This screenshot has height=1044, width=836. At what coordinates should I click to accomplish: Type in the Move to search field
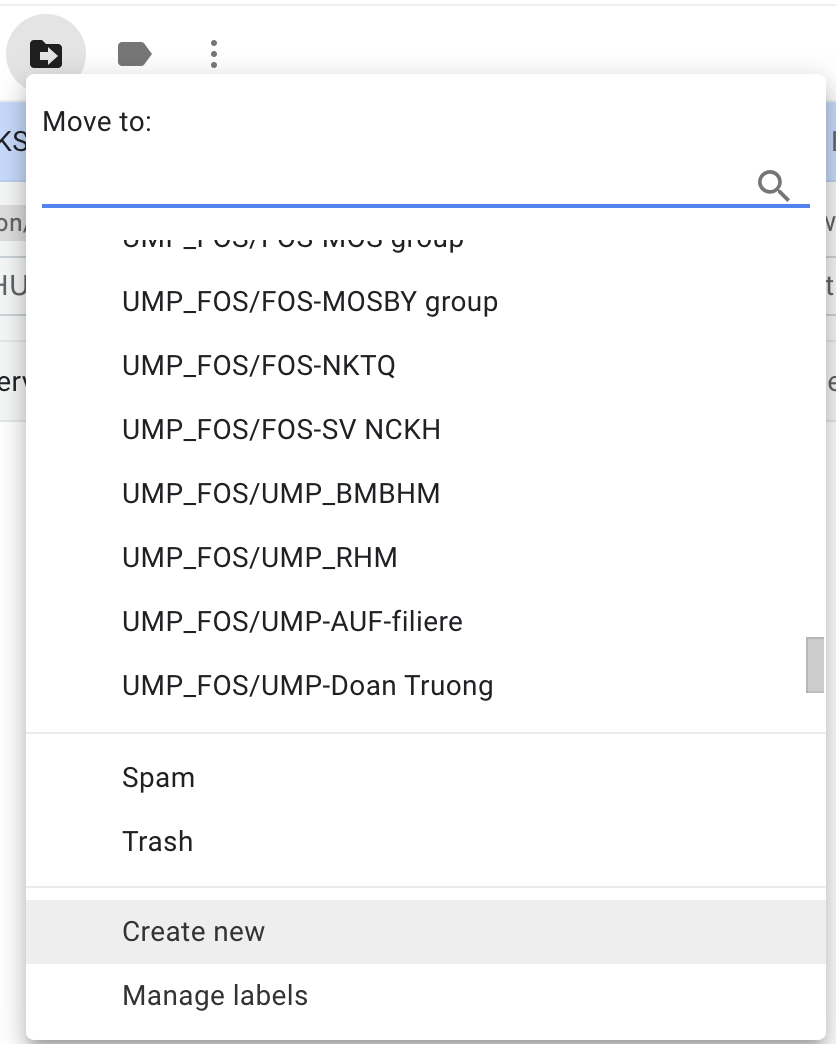click(395, 185)
